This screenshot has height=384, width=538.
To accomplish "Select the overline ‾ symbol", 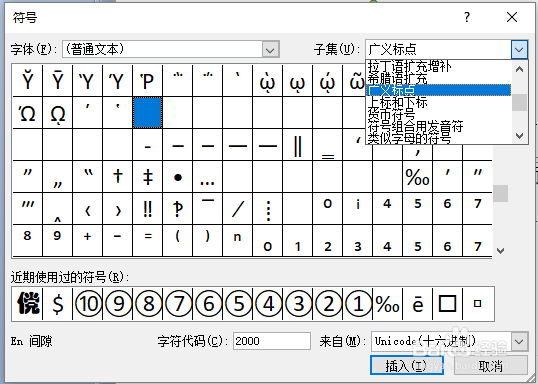I will [208, 209].
